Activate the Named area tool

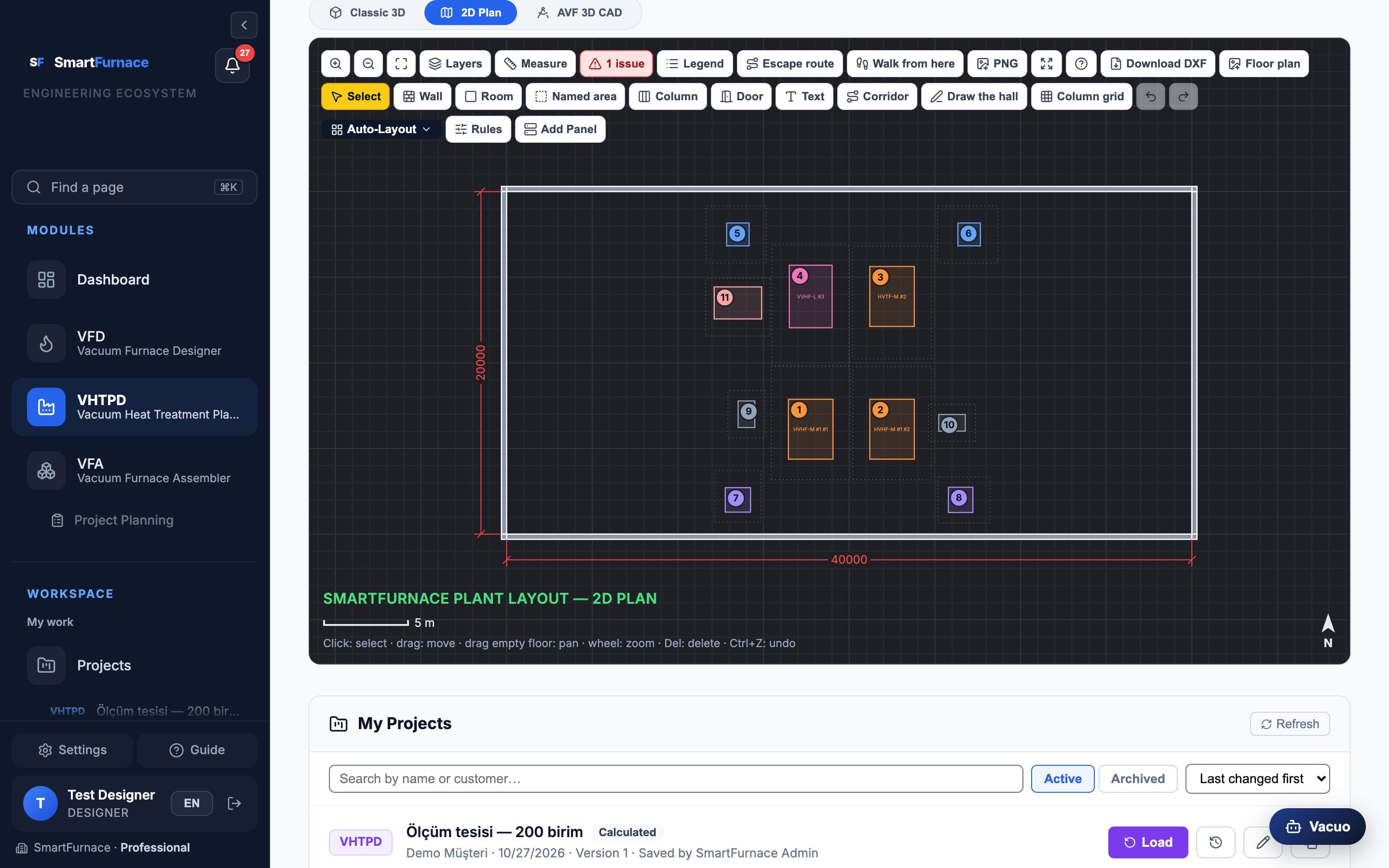pyautogui.click(x=576, y=96)
